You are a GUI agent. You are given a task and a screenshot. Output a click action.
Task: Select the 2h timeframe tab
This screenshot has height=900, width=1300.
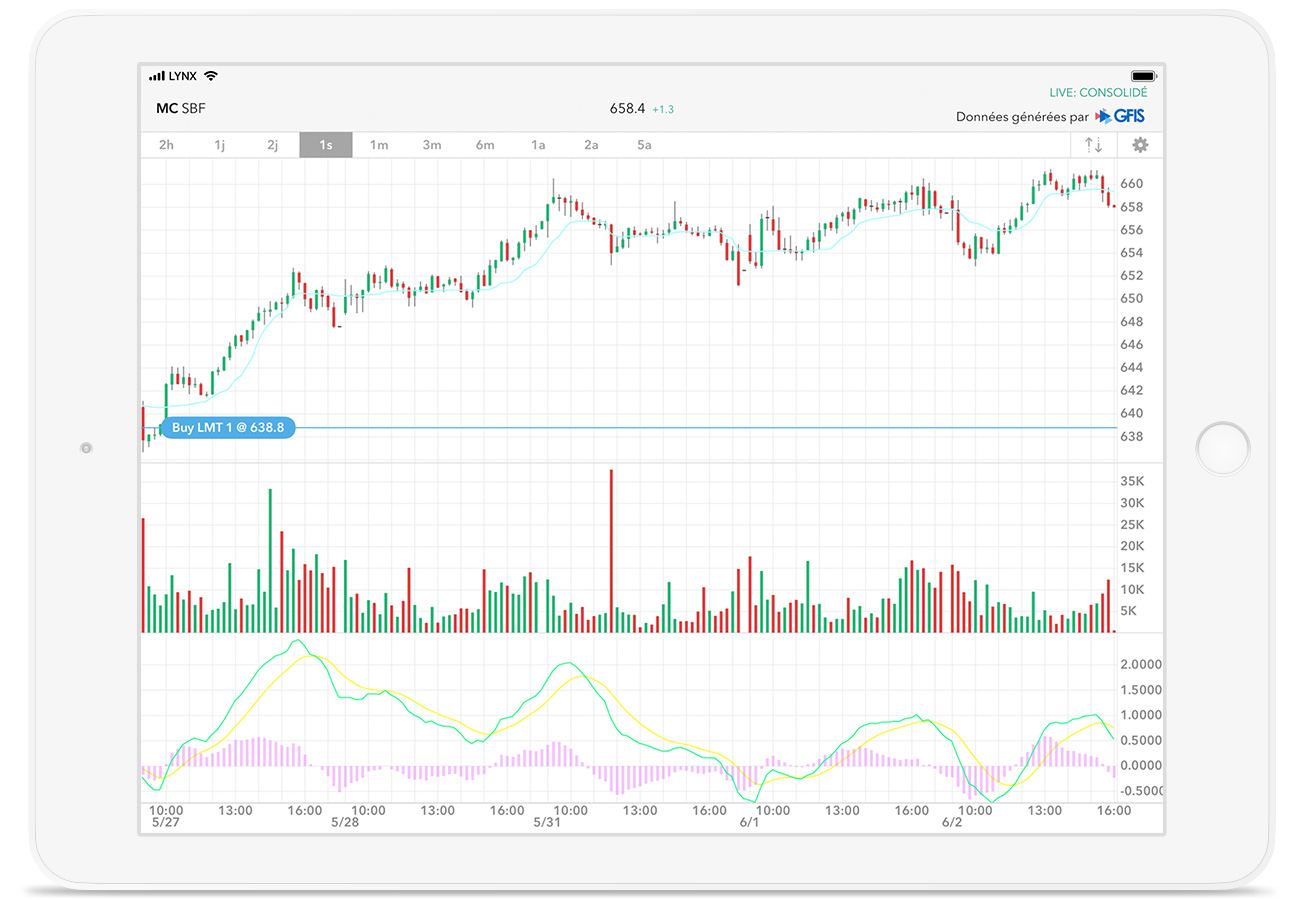pyautogui.click(x=166, y=145)
